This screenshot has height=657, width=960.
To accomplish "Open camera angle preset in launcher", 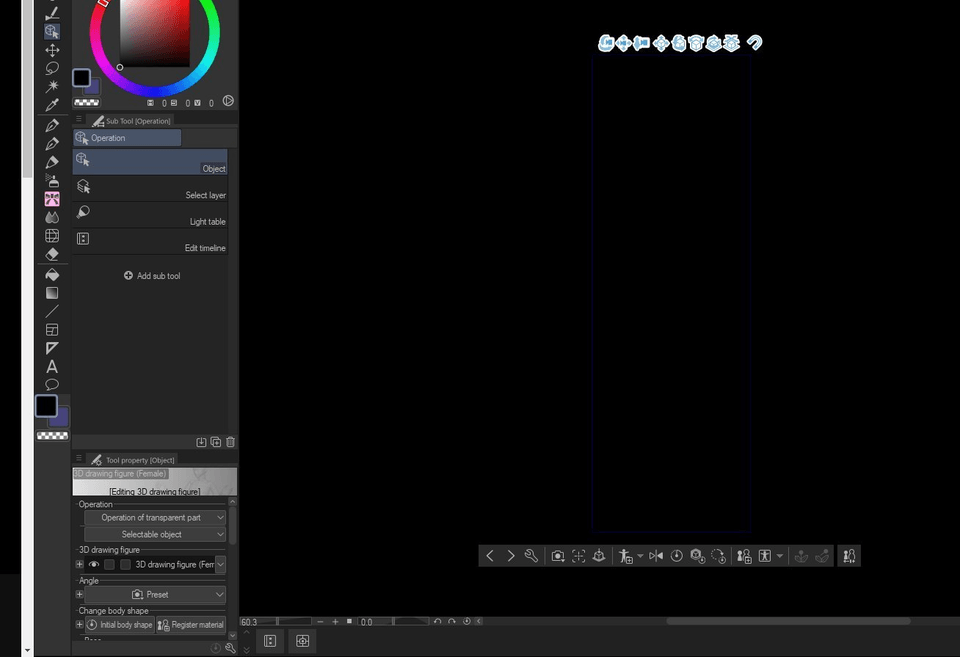I will (x=558, y=556).
